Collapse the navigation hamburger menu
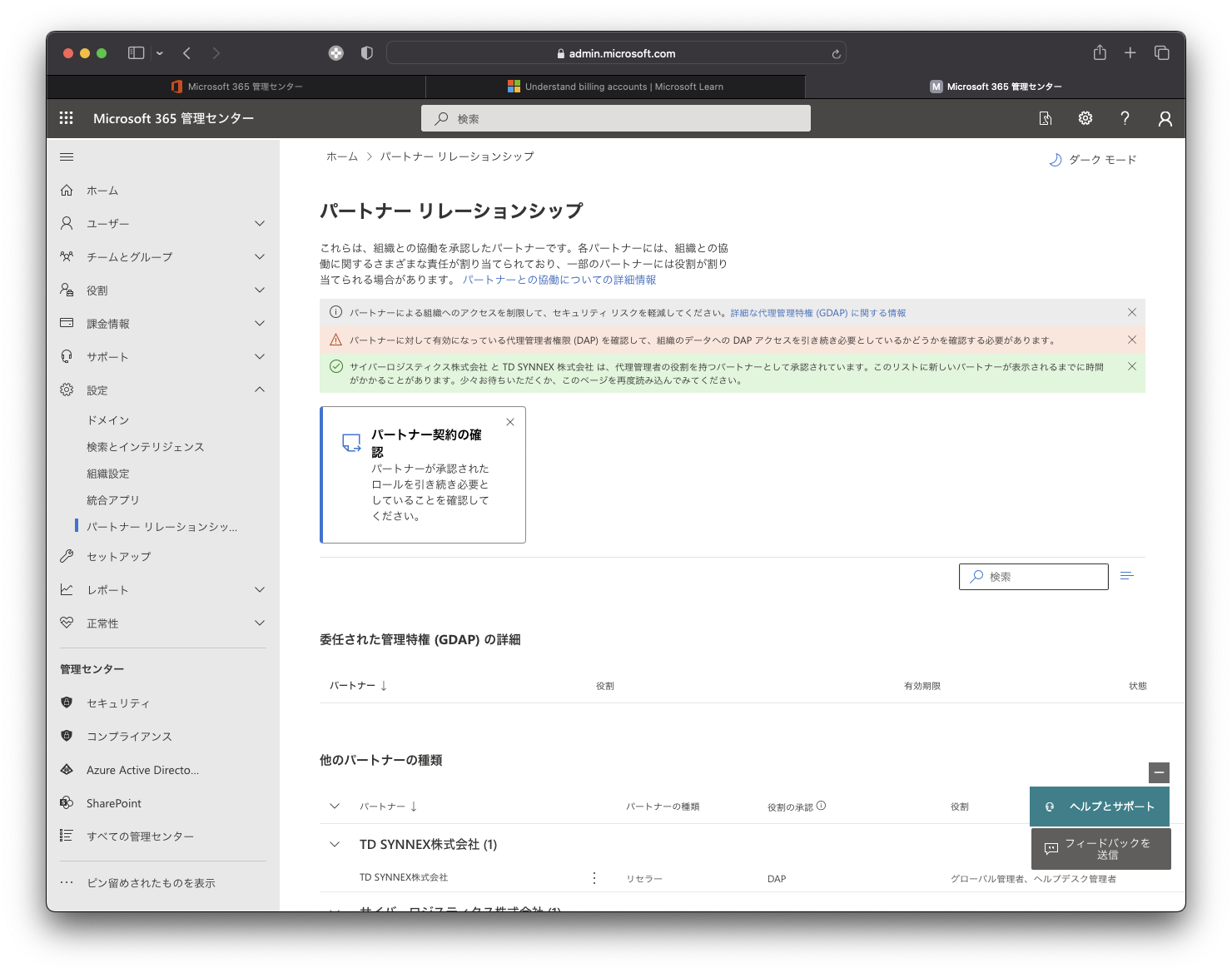 point(67,156)
